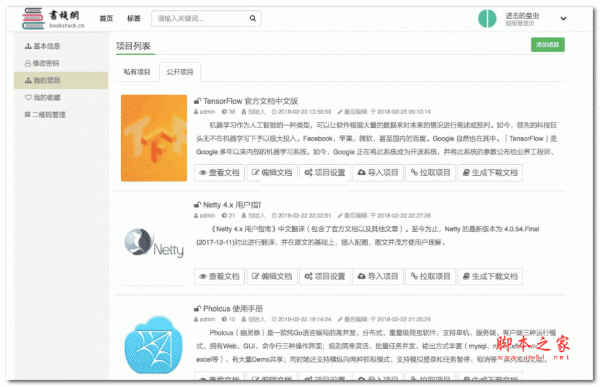600x387 pixels.
Task: Click 编辑文档 for TensorFlow project
Action: point(272,173)
